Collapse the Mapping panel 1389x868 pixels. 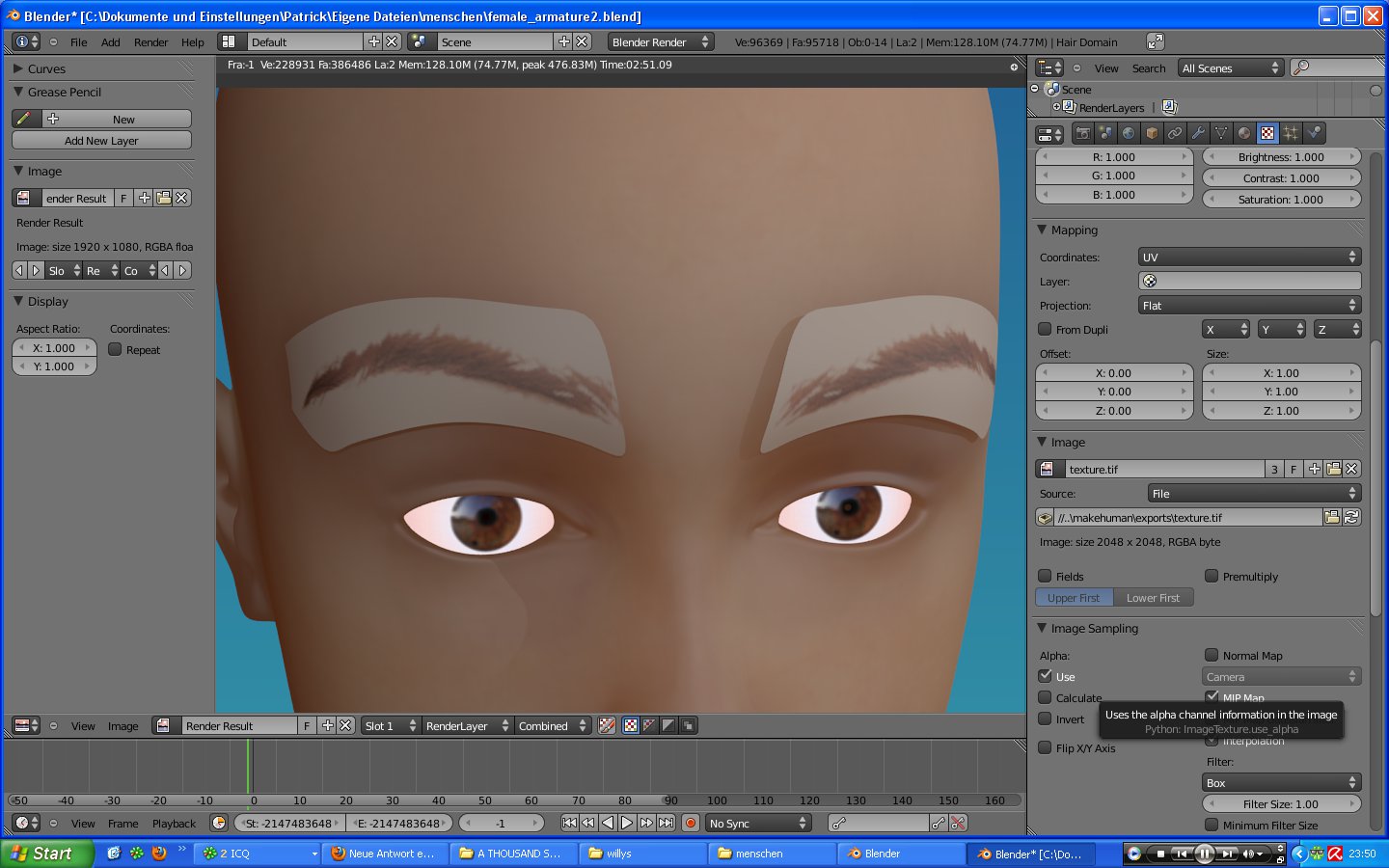pyautogui.click(x=1042, y=230)
